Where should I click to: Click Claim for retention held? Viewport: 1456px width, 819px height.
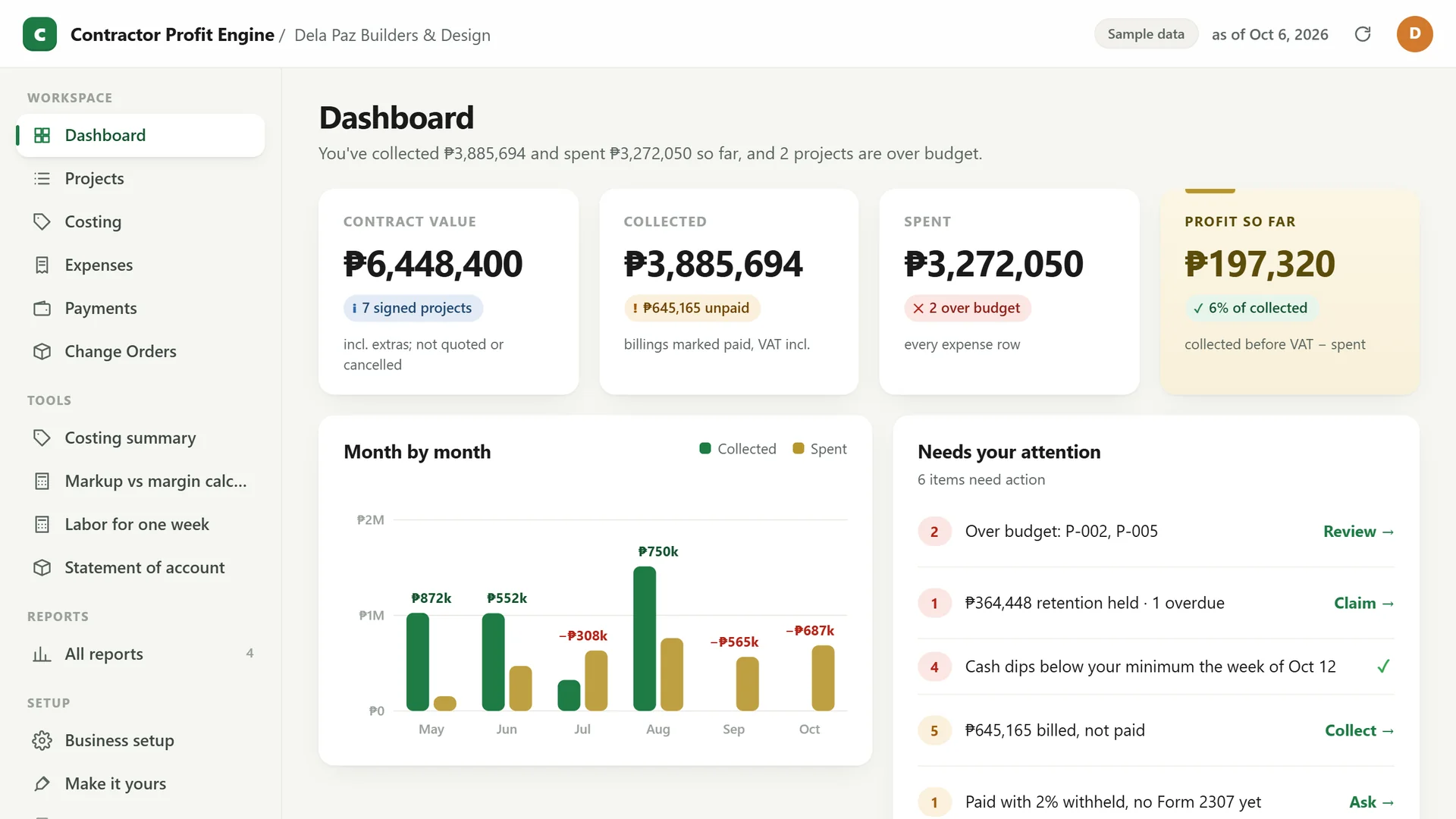(x=1363, y=603)
